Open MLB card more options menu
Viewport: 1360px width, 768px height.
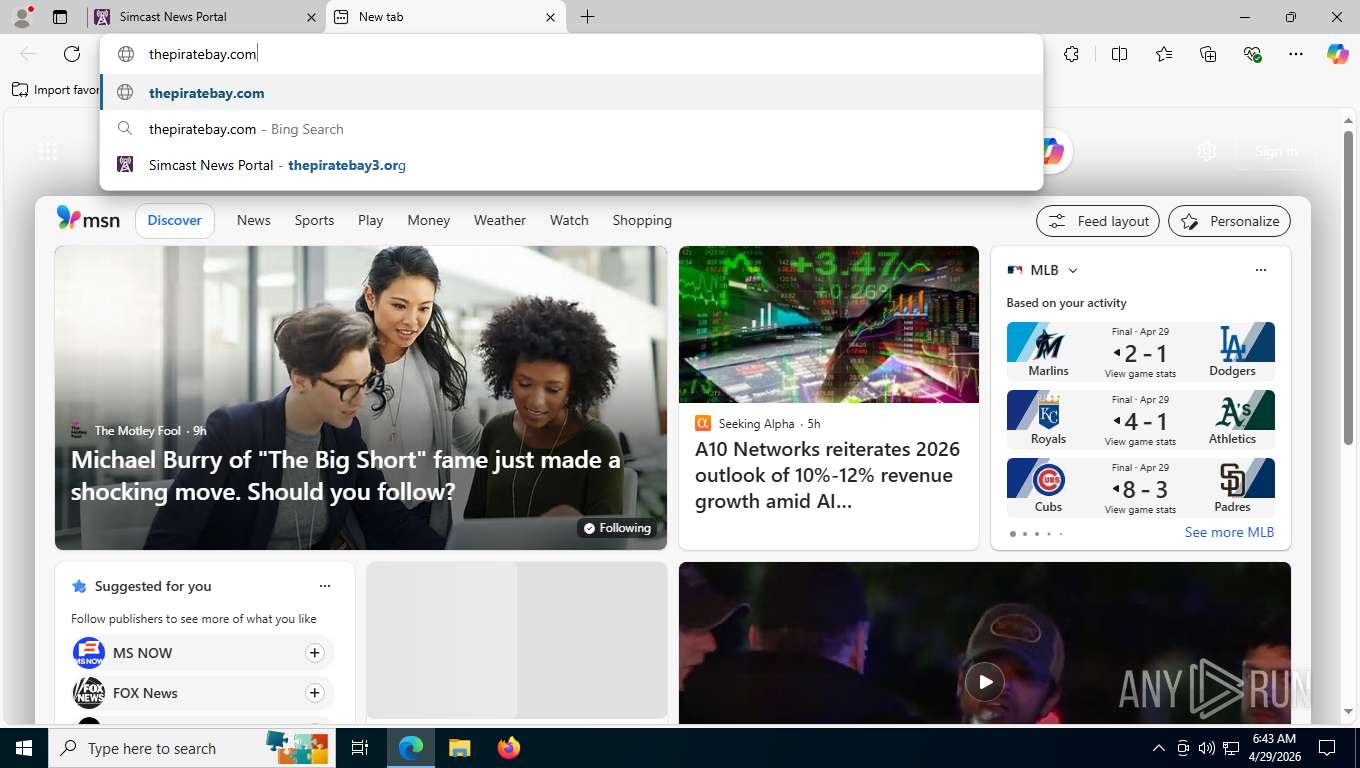point(1261,270)
